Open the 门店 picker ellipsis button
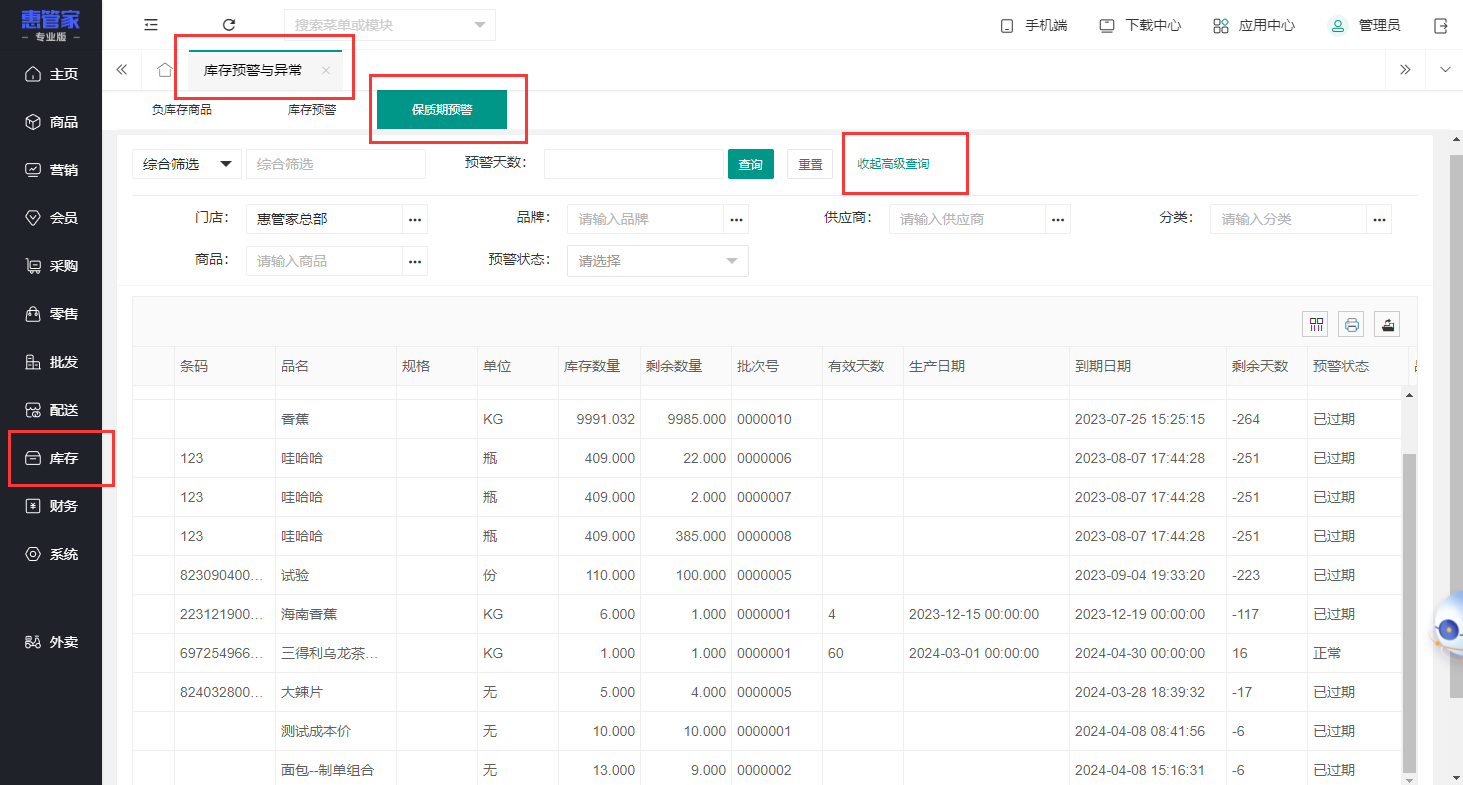Screen dimensions: 1463x785 tap(415, 219)
